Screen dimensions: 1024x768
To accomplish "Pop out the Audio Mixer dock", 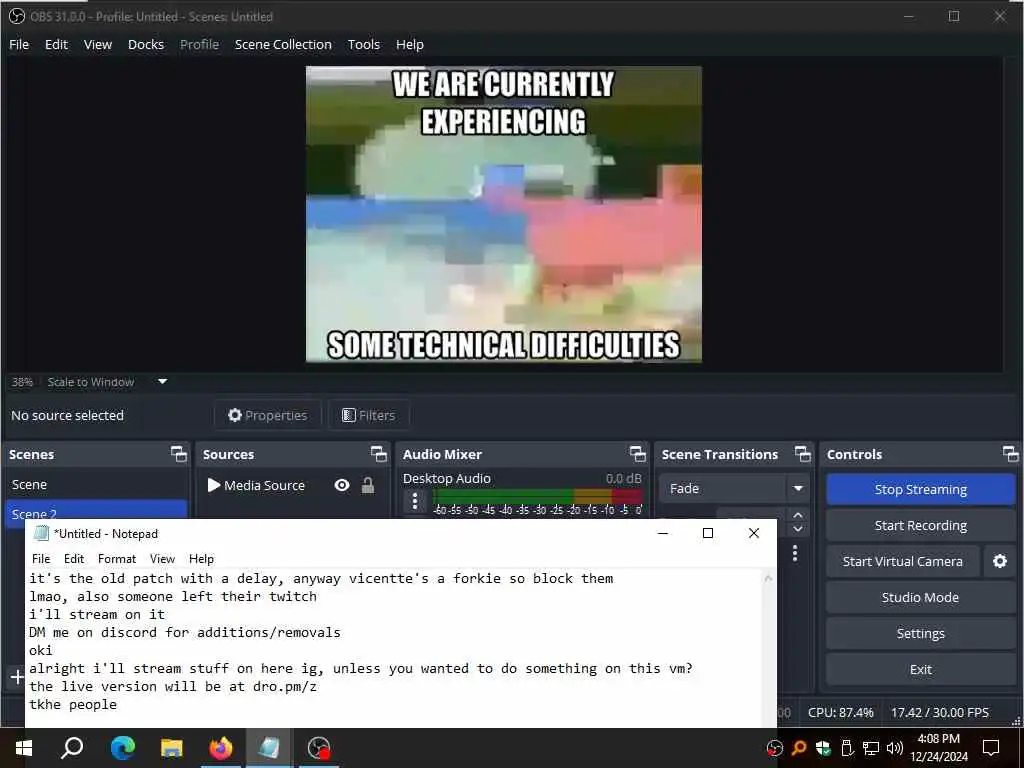I will pos(637,454).
